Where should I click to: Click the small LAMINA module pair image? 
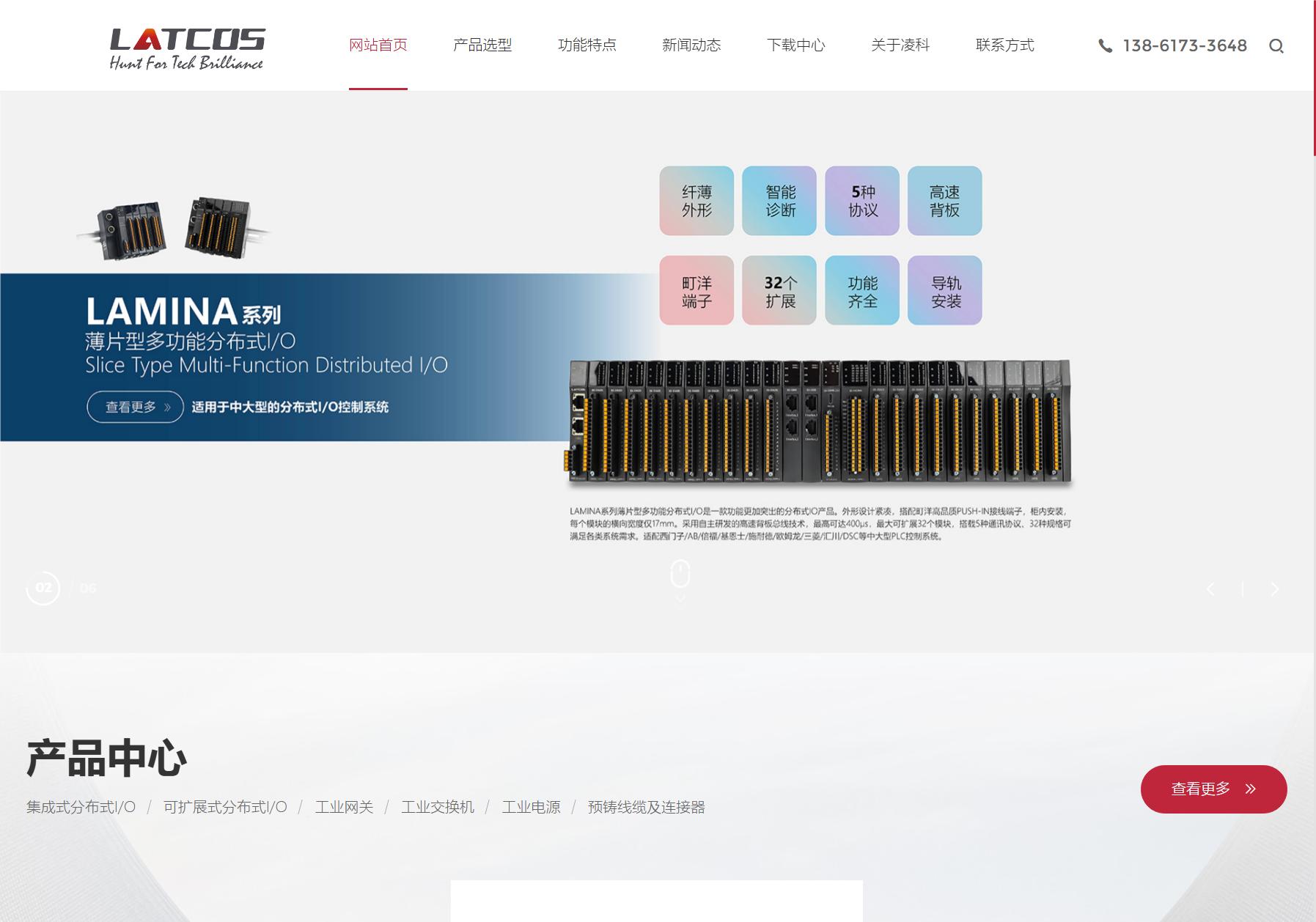pyautogui.click(x=174, y=228)
